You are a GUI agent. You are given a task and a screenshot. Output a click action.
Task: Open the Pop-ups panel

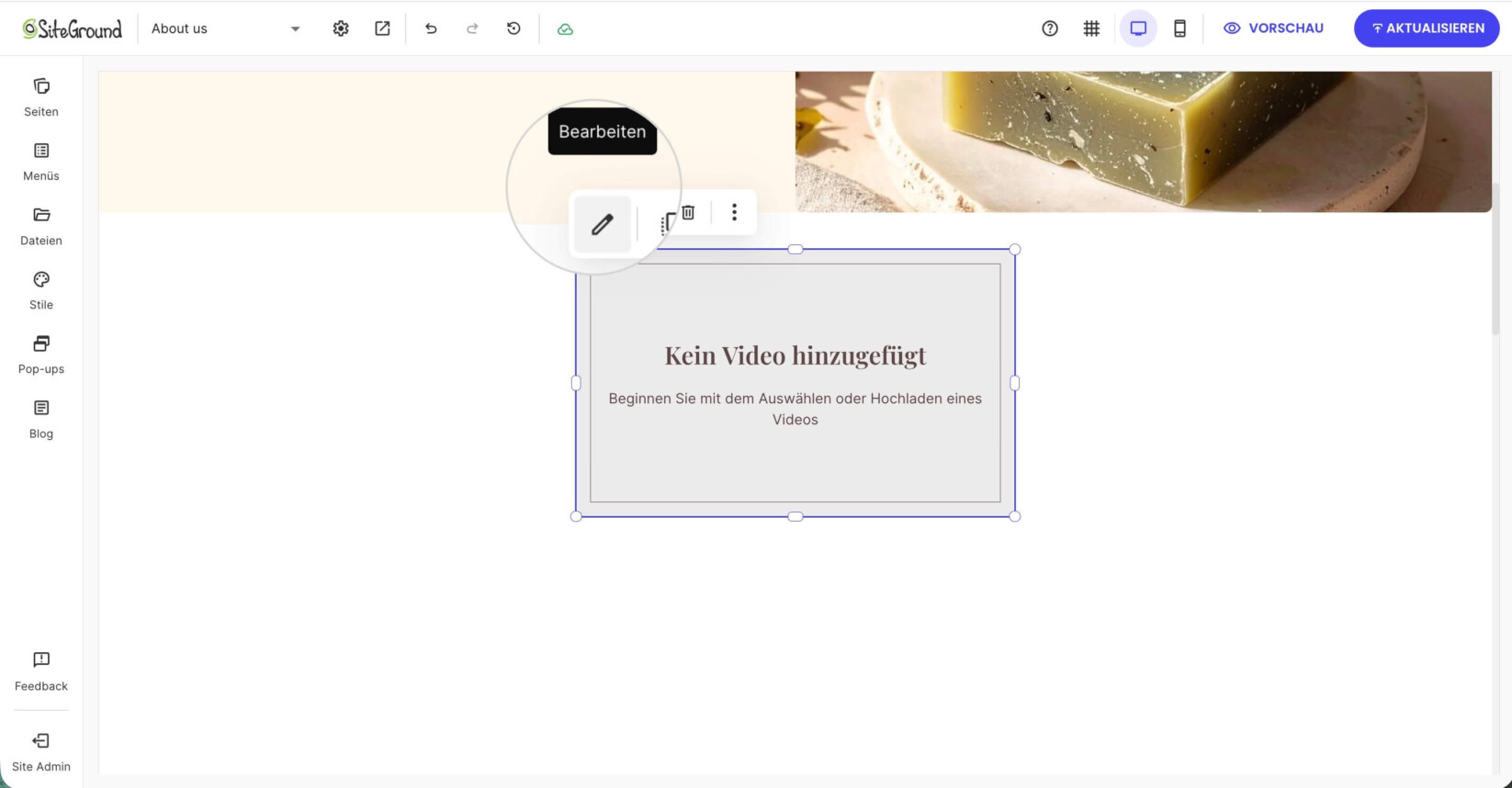pos(41,355)
